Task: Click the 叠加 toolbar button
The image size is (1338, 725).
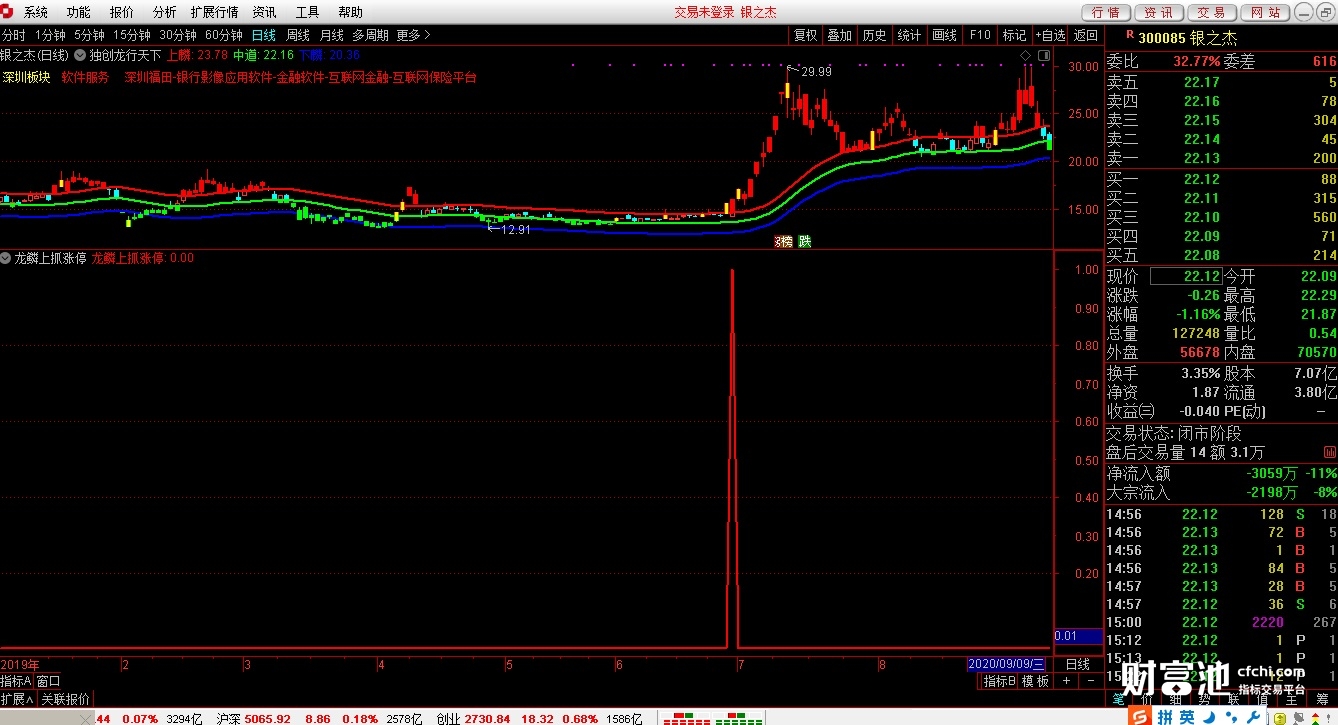Action: [x=839, y=35]
